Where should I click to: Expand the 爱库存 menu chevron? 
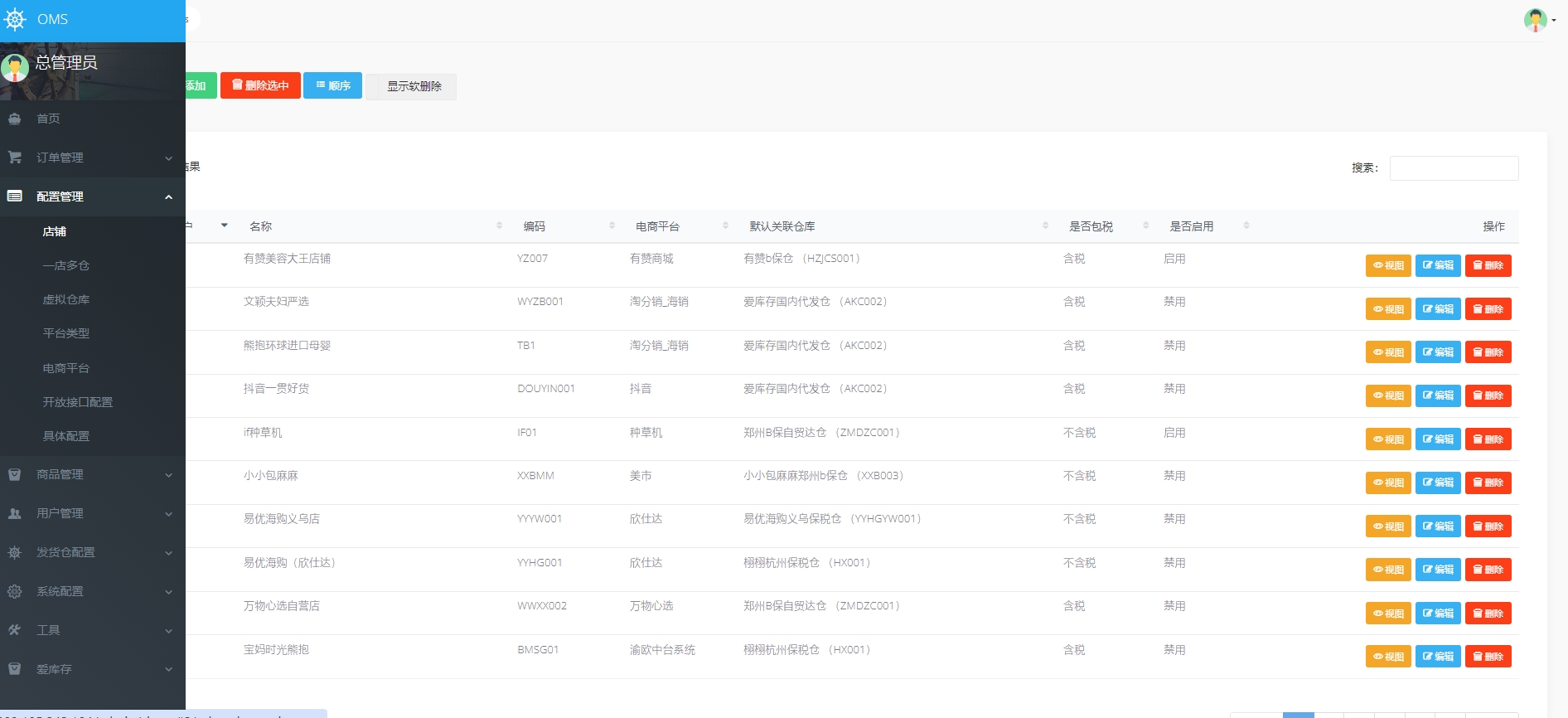[x=169, y=670]
